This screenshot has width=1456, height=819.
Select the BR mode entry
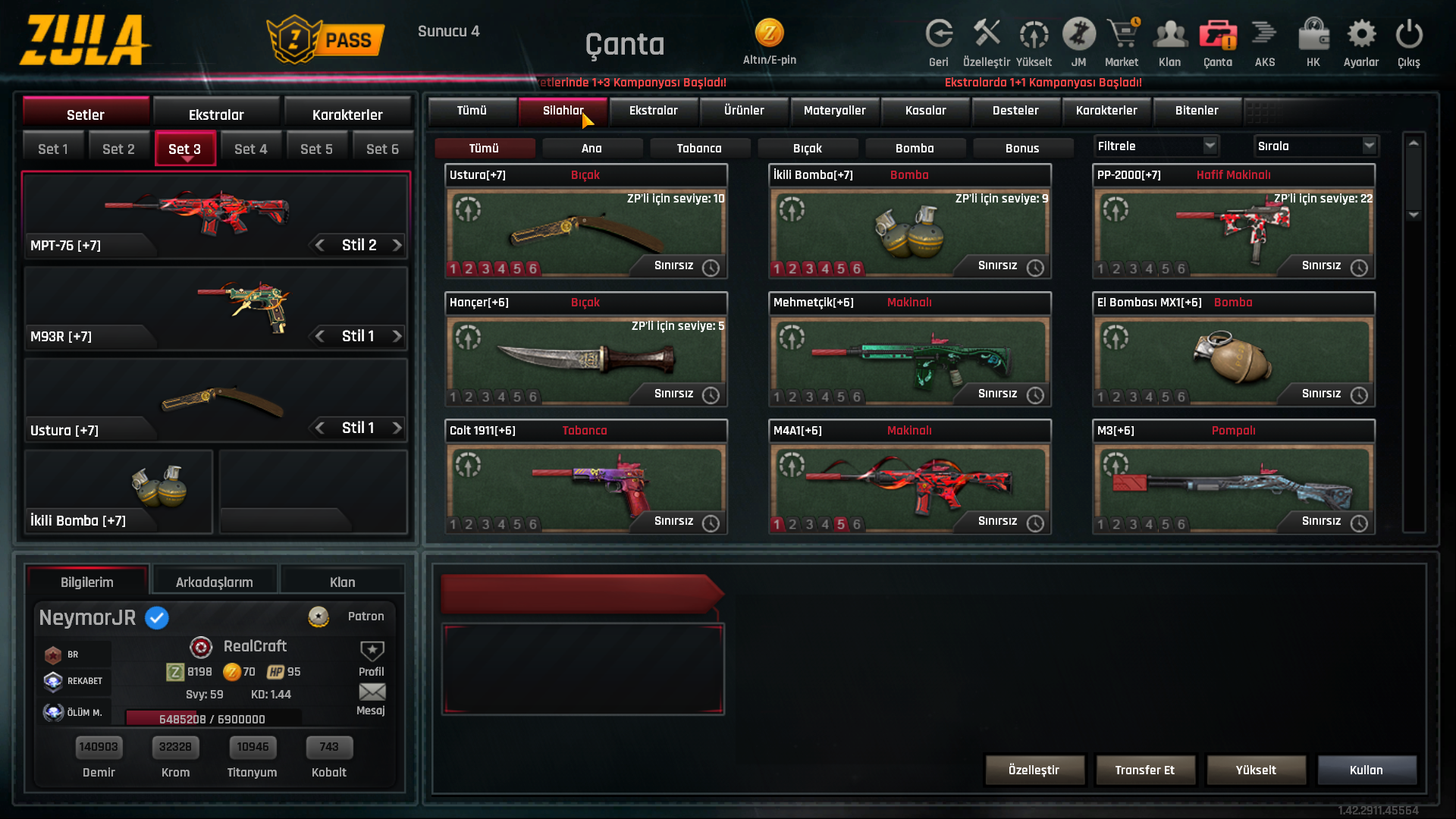75,654
